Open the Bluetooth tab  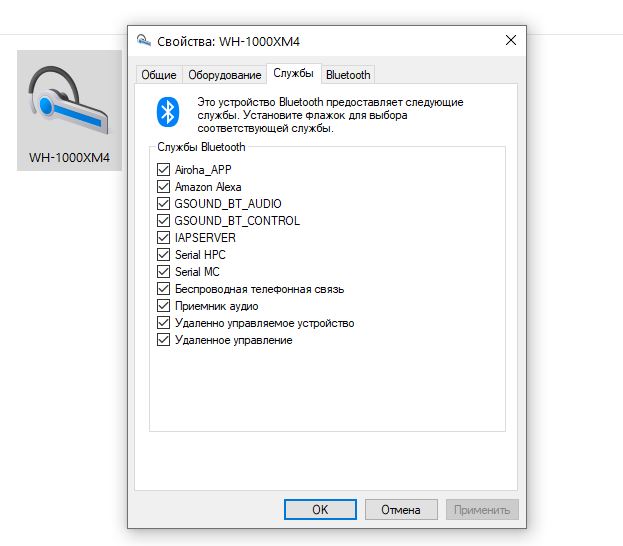pyautogui.click(x=348, y=75)
